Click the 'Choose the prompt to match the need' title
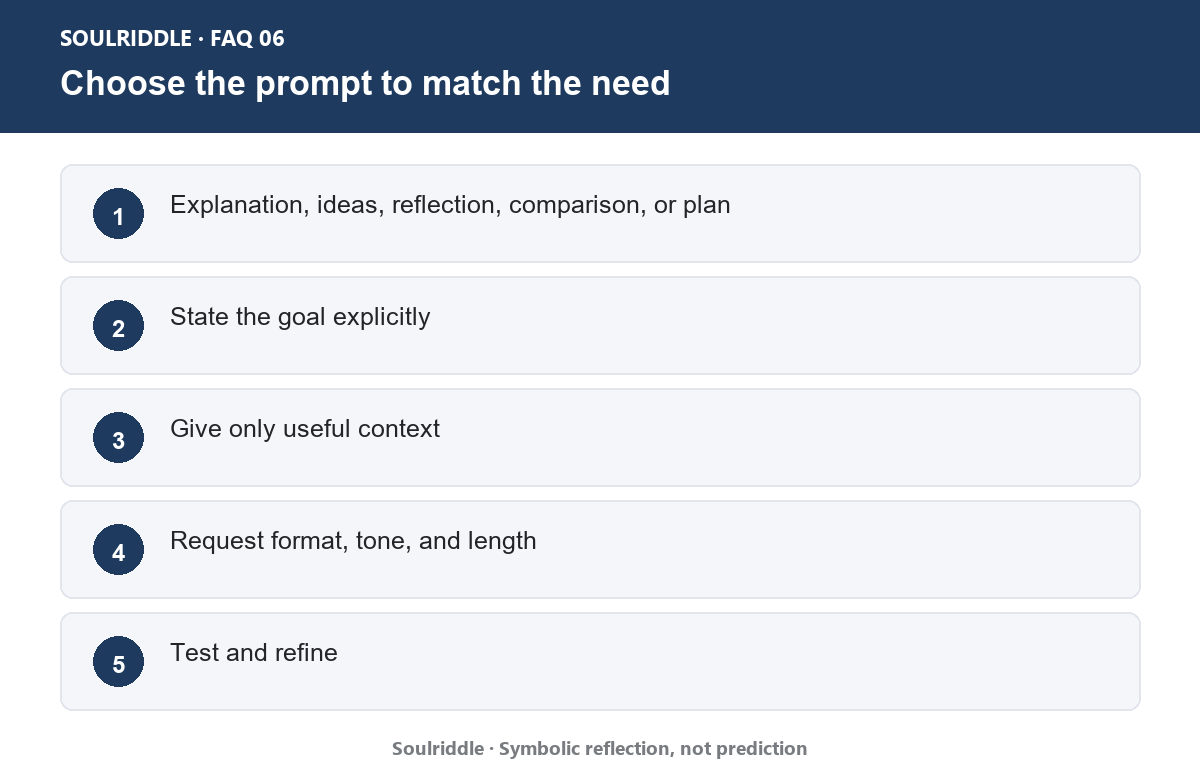1200x780 pixels. (x=365, y=83)
